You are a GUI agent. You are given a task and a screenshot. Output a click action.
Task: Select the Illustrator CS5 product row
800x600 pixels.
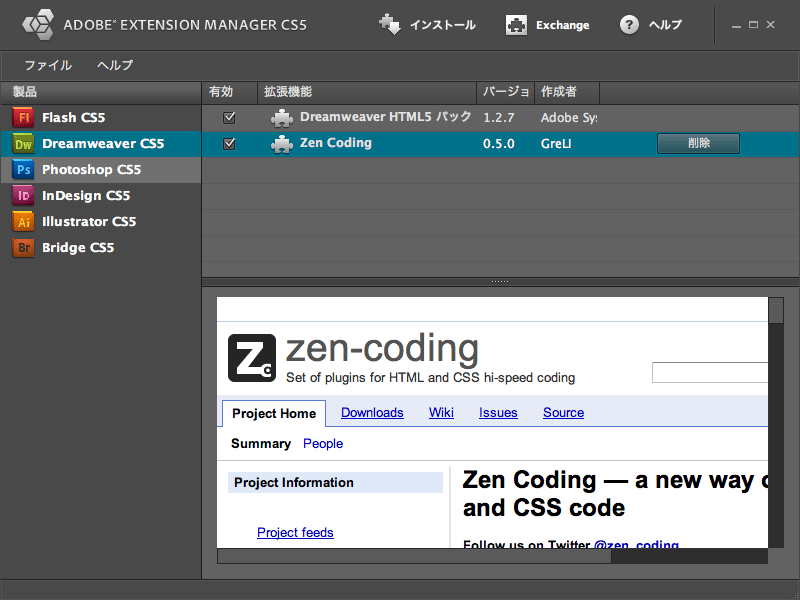tap(101, 221)
